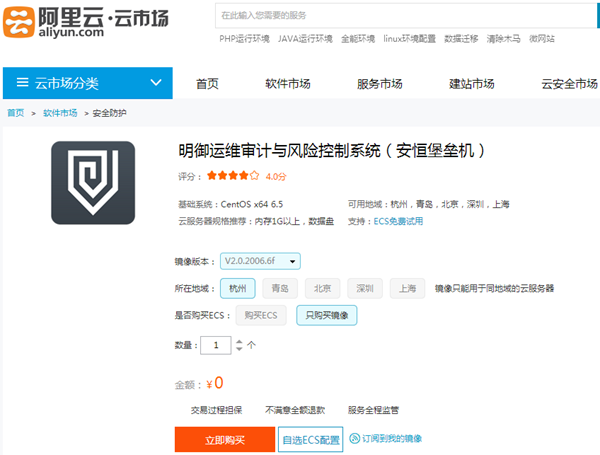Screen dimensions: 600x455
Task: Click 服务全程监管 guarantee label
Action: click(x=373, y=410)
